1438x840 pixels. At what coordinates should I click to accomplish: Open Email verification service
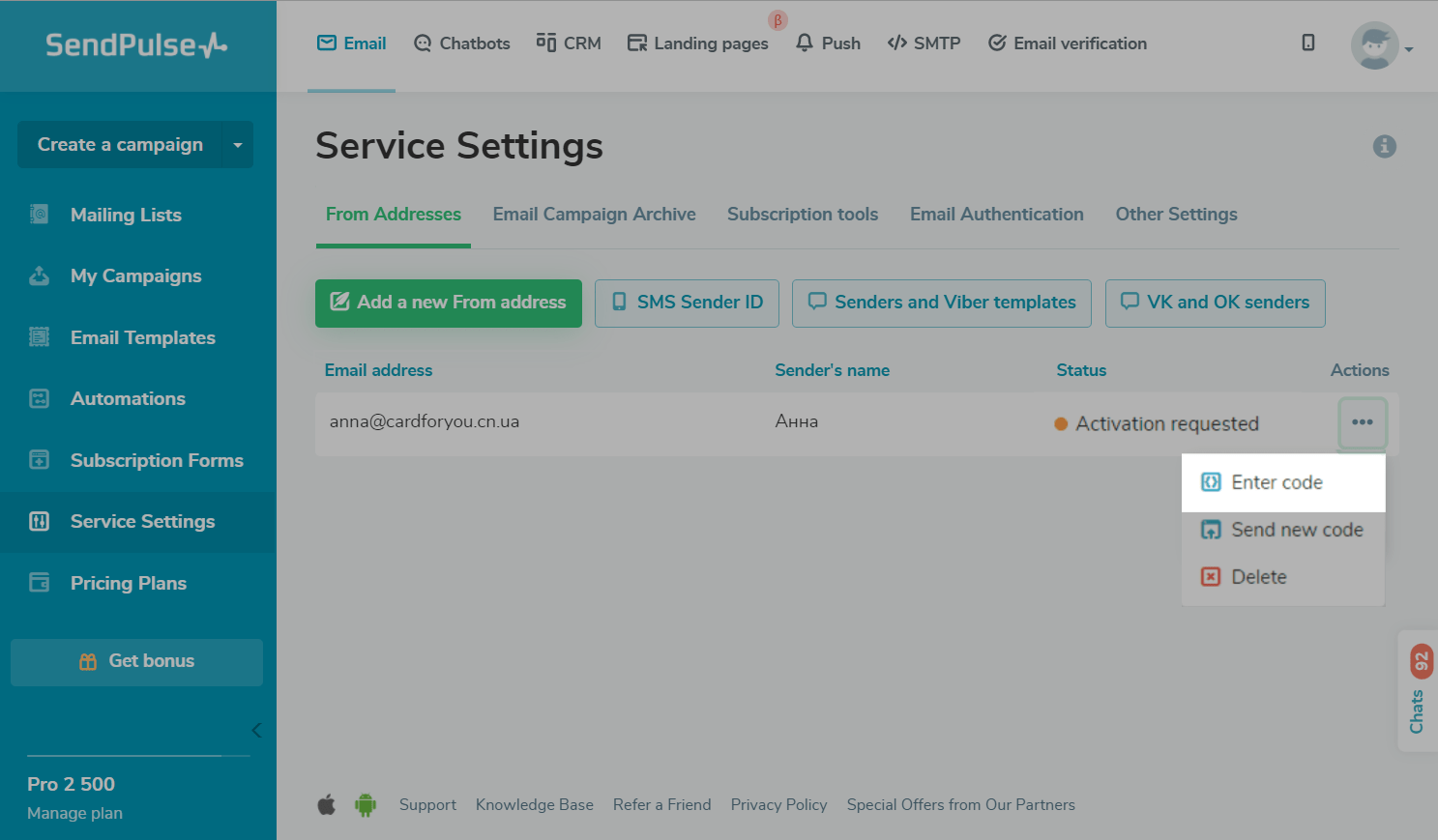point(1068,43)
